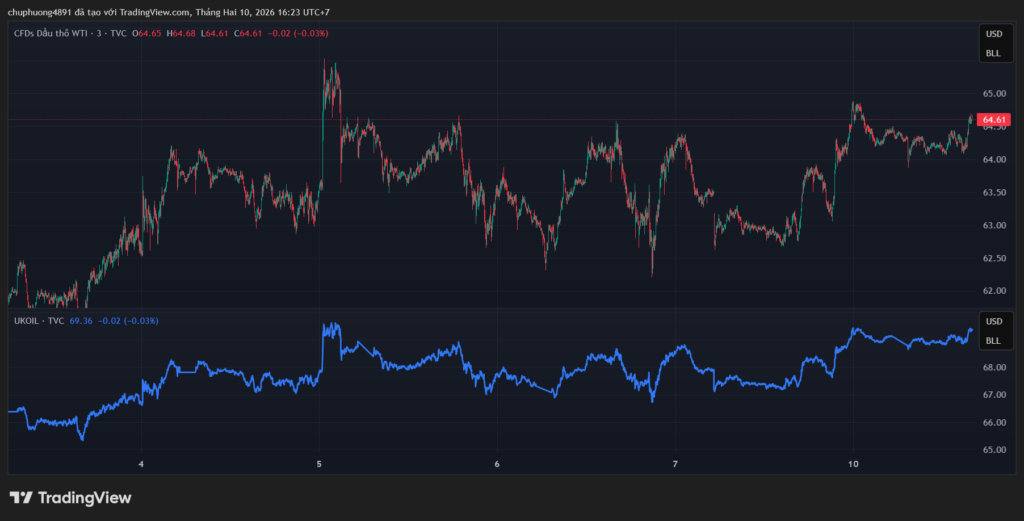Click the WTI -0.02 (-0.03%) change value
This screenshot has height=521, width=1024.
point(297,34)
